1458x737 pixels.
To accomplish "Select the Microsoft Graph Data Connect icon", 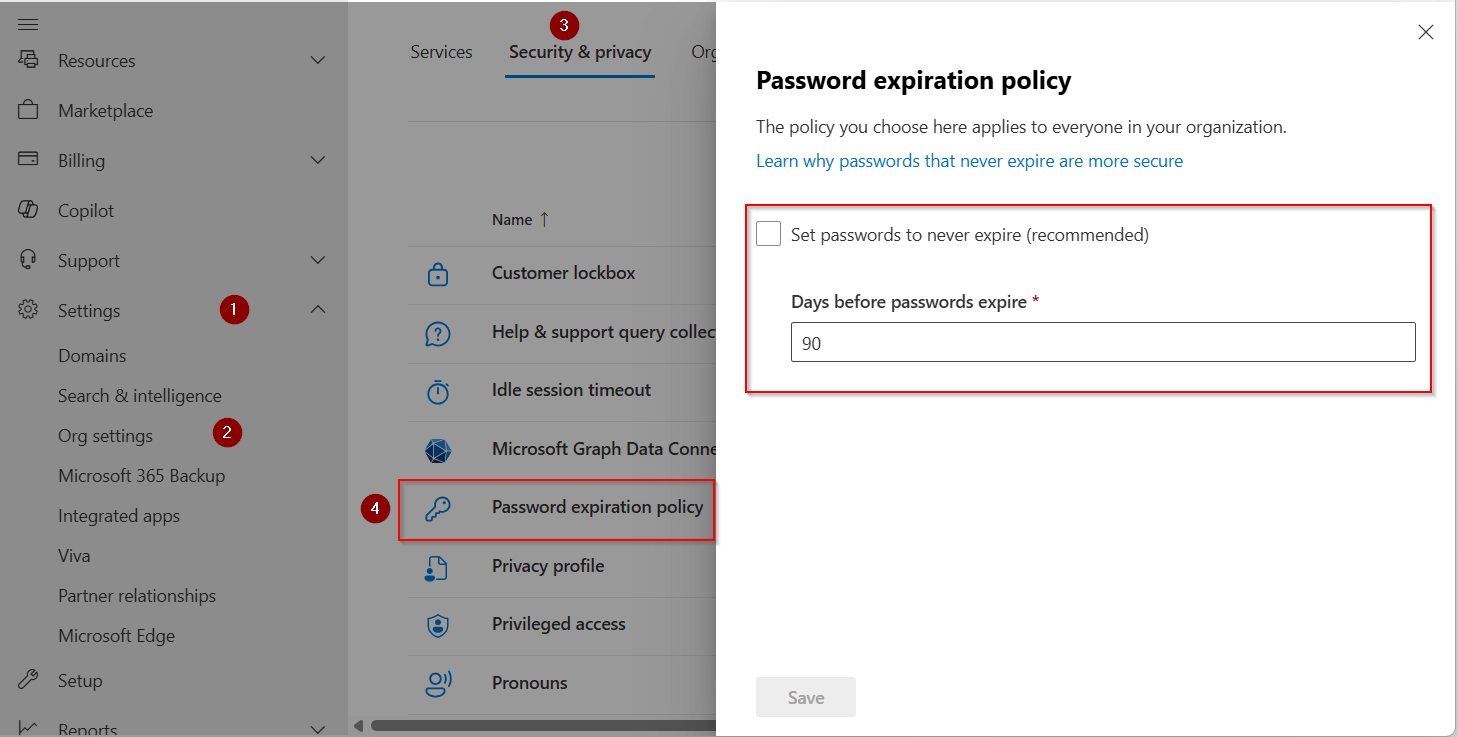I will point(438,449).
